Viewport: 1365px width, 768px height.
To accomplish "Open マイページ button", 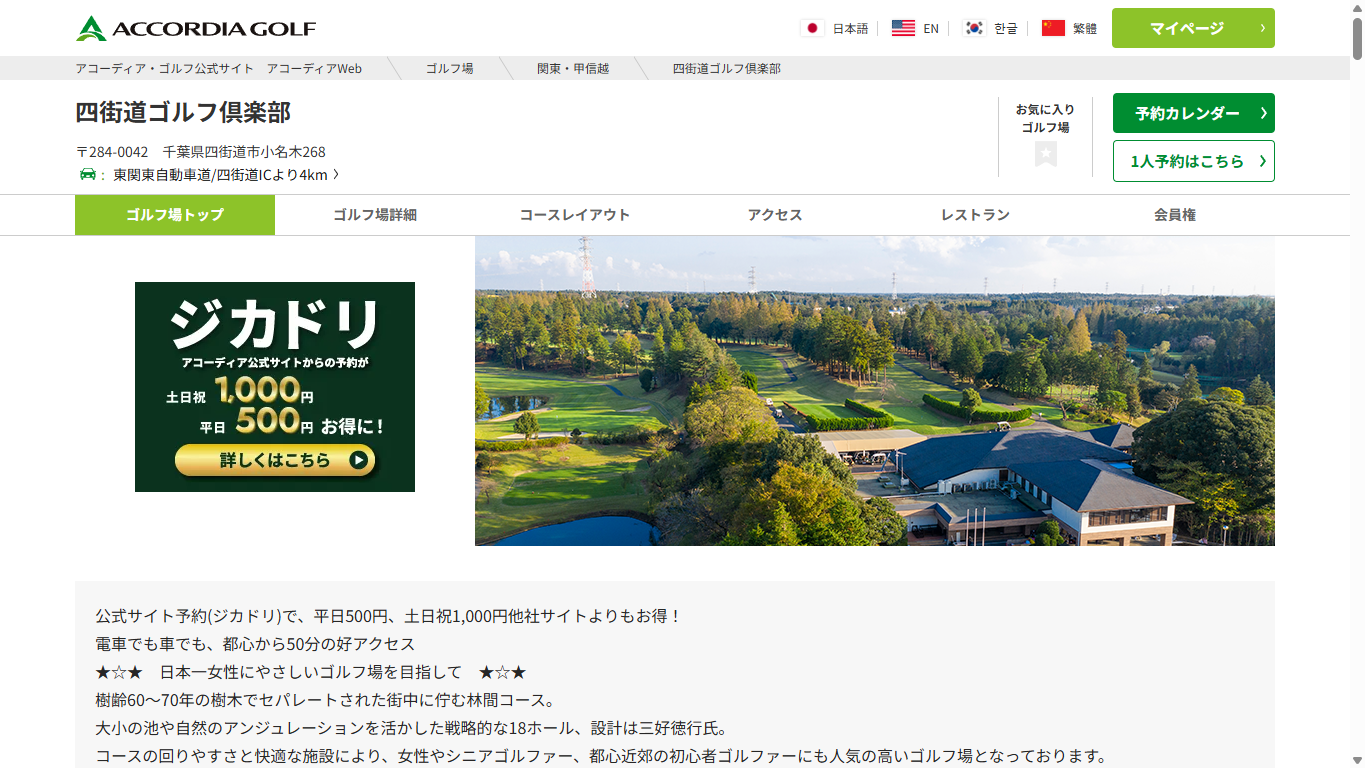I will click(1193, 28).
